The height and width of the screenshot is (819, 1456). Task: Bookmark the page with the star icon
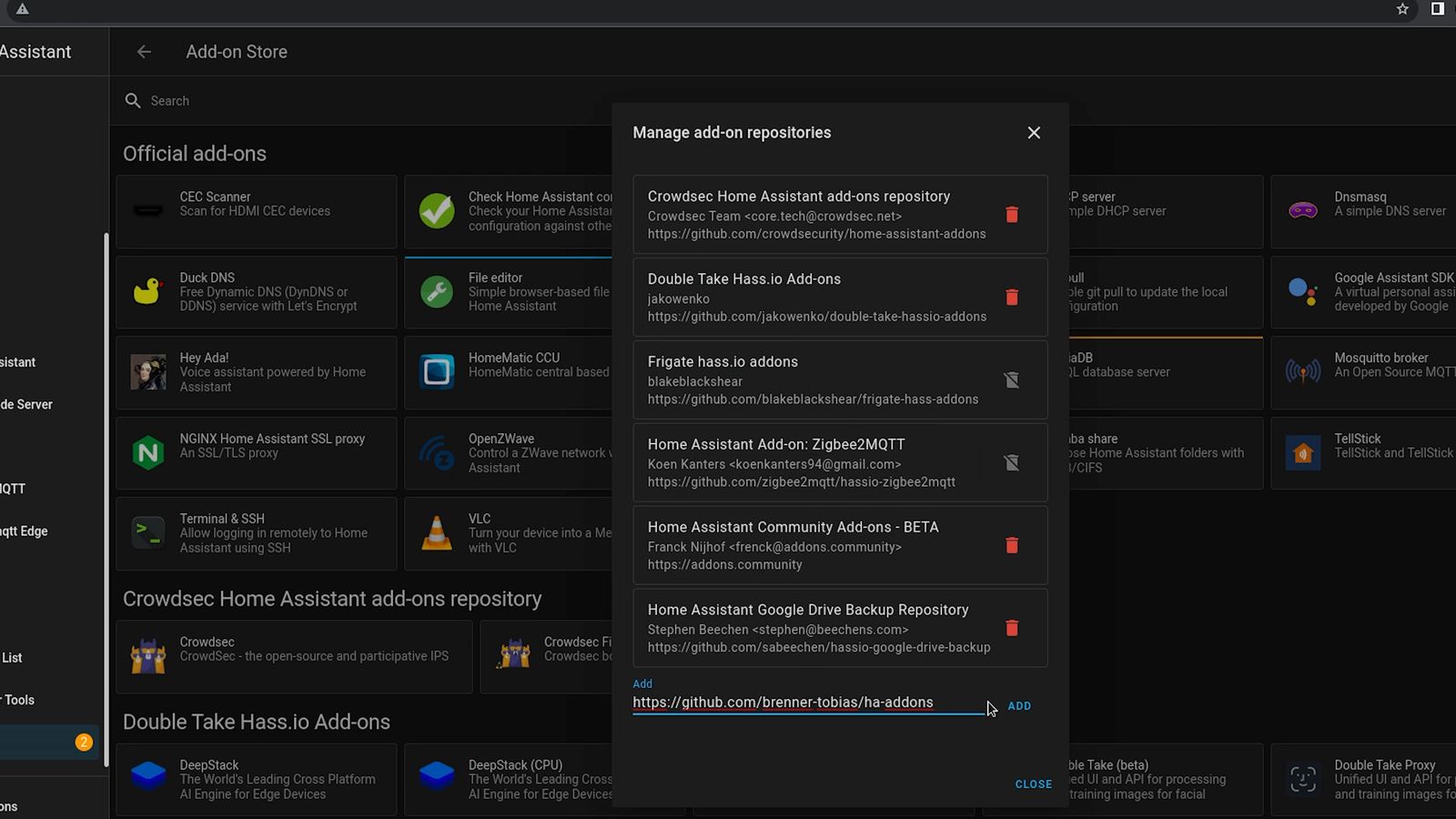(1402, 9)
